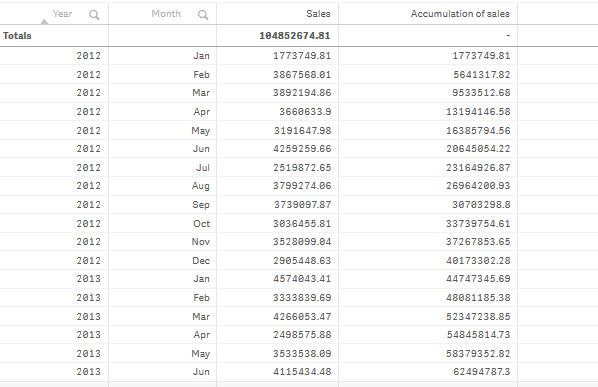Open search for the Year column

[94, 15]
